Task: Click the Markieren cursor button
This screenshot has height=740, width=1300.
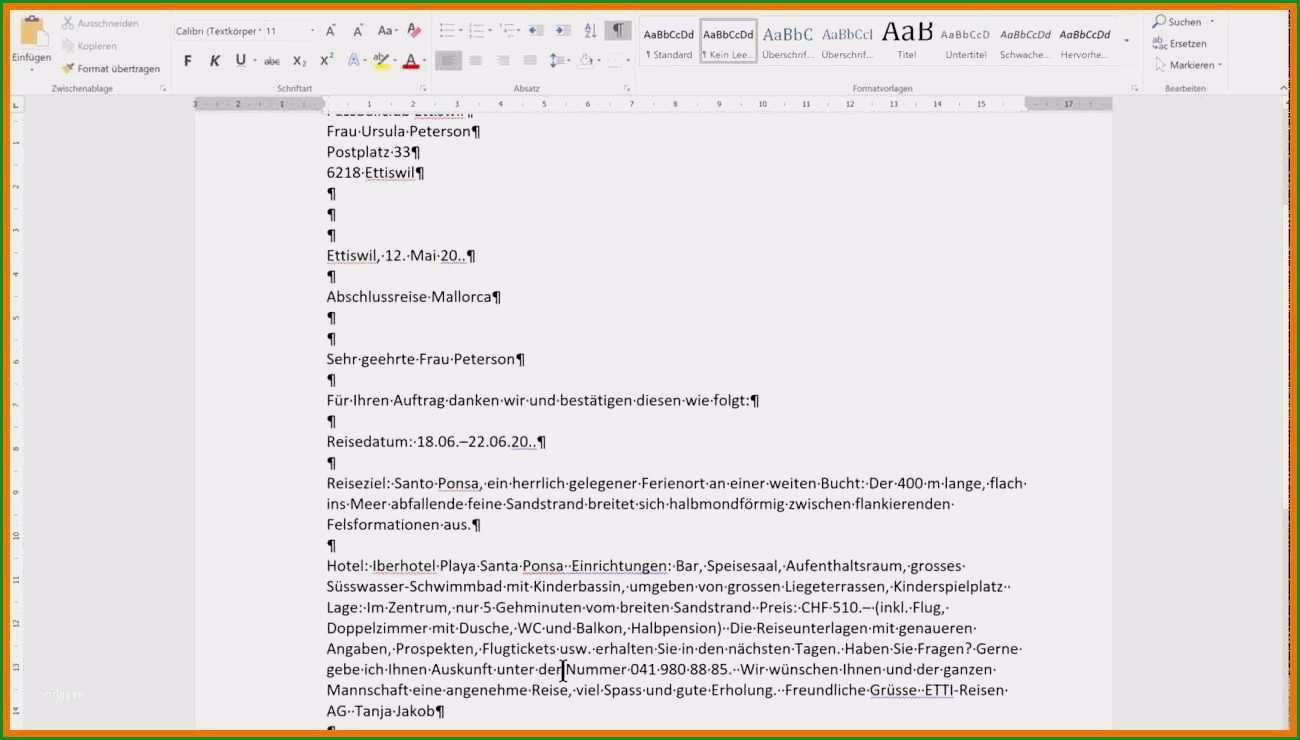Action: [x=1184, y=65]
